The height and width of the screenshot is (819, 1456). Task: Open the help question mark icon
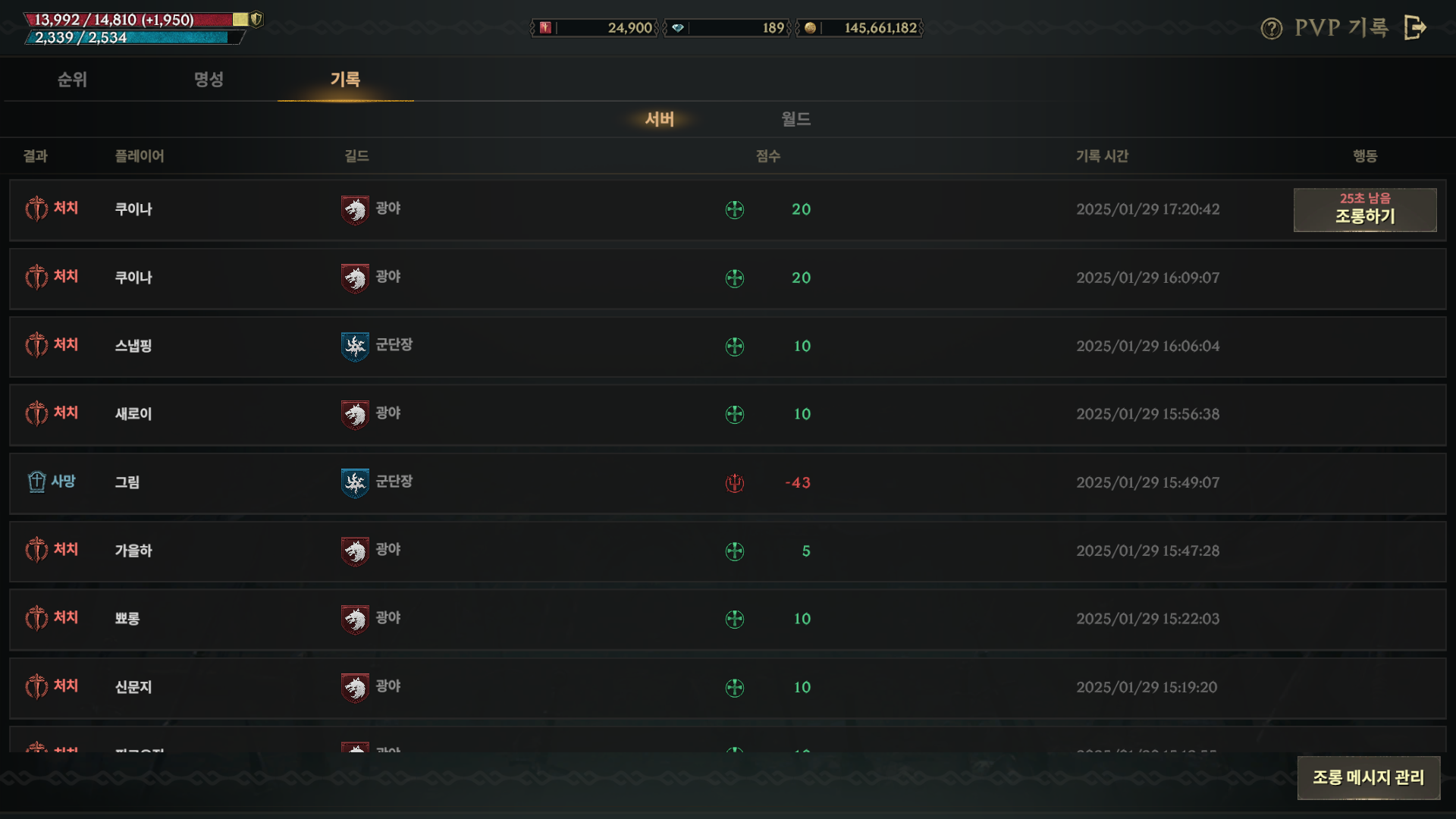click(1272, 29)
